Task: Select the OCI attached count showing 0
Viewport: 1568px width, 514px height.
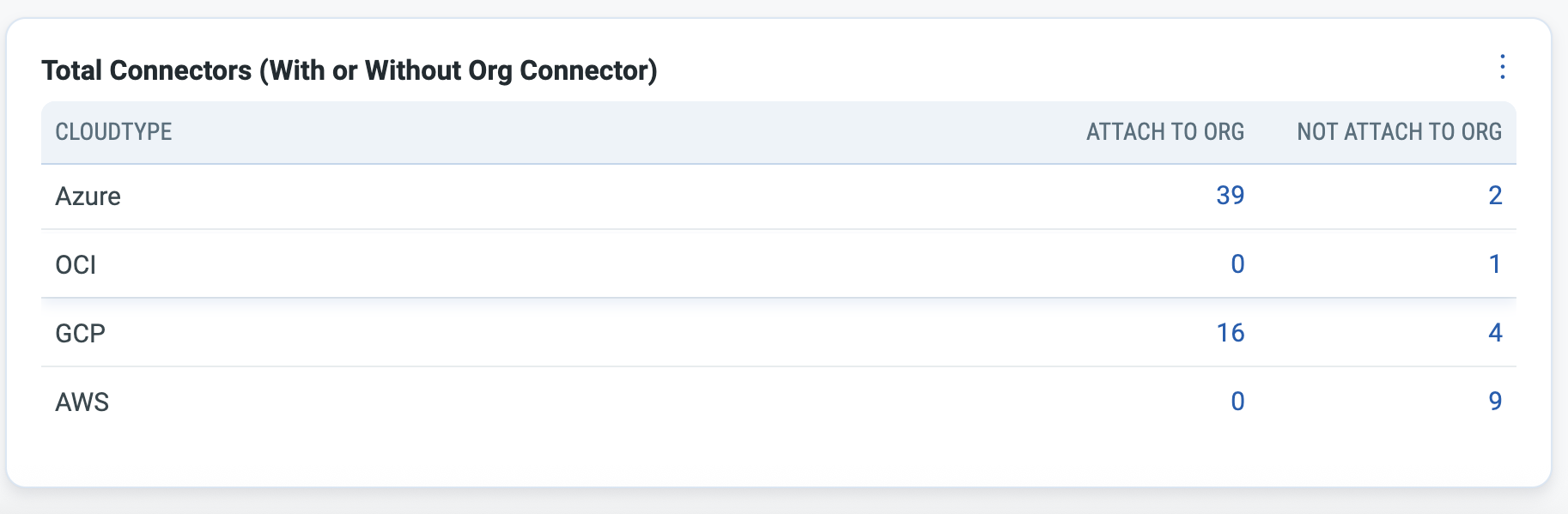Action: [x=1238, y=265]
